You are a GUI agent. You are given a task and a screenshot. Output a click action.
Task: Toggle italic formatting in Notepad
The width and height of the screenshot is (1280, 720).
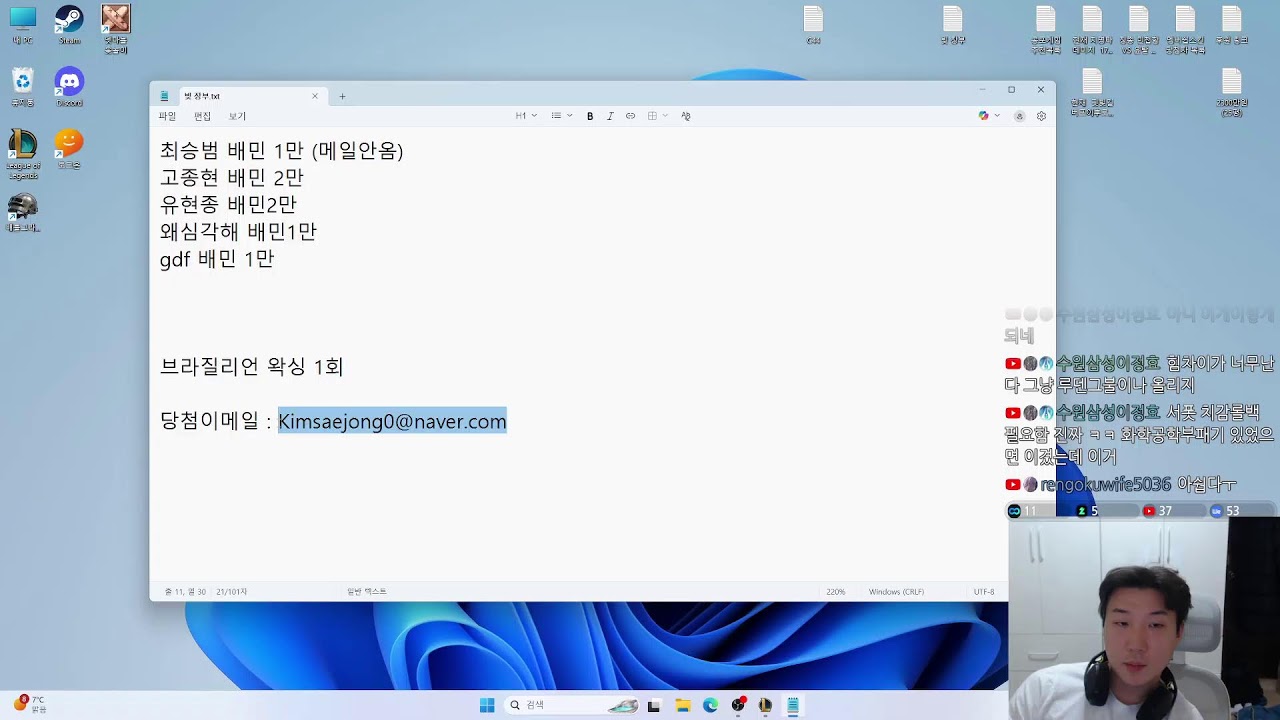[x=610, y=116]
